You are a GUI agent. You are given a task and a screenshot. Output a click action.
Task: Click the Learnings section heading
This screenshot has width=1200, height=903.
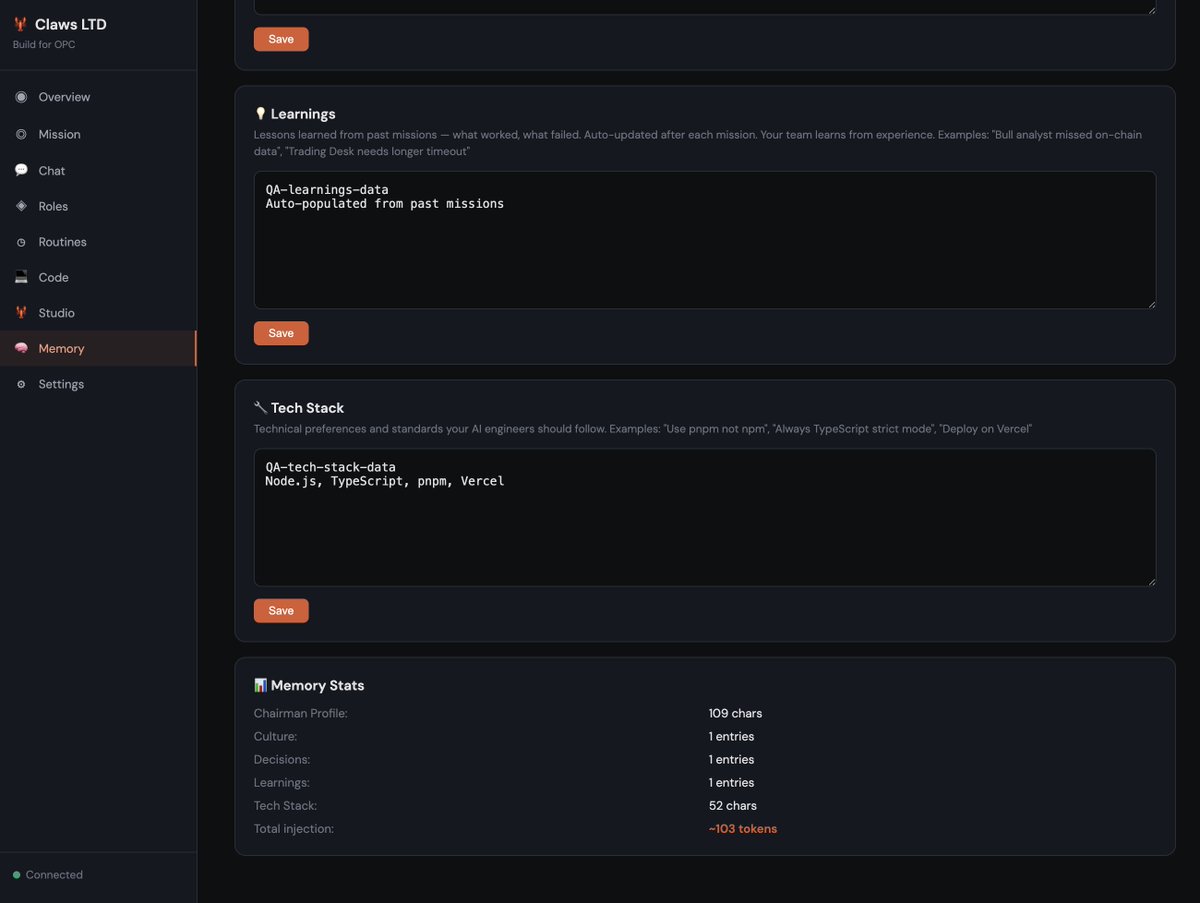303,114
